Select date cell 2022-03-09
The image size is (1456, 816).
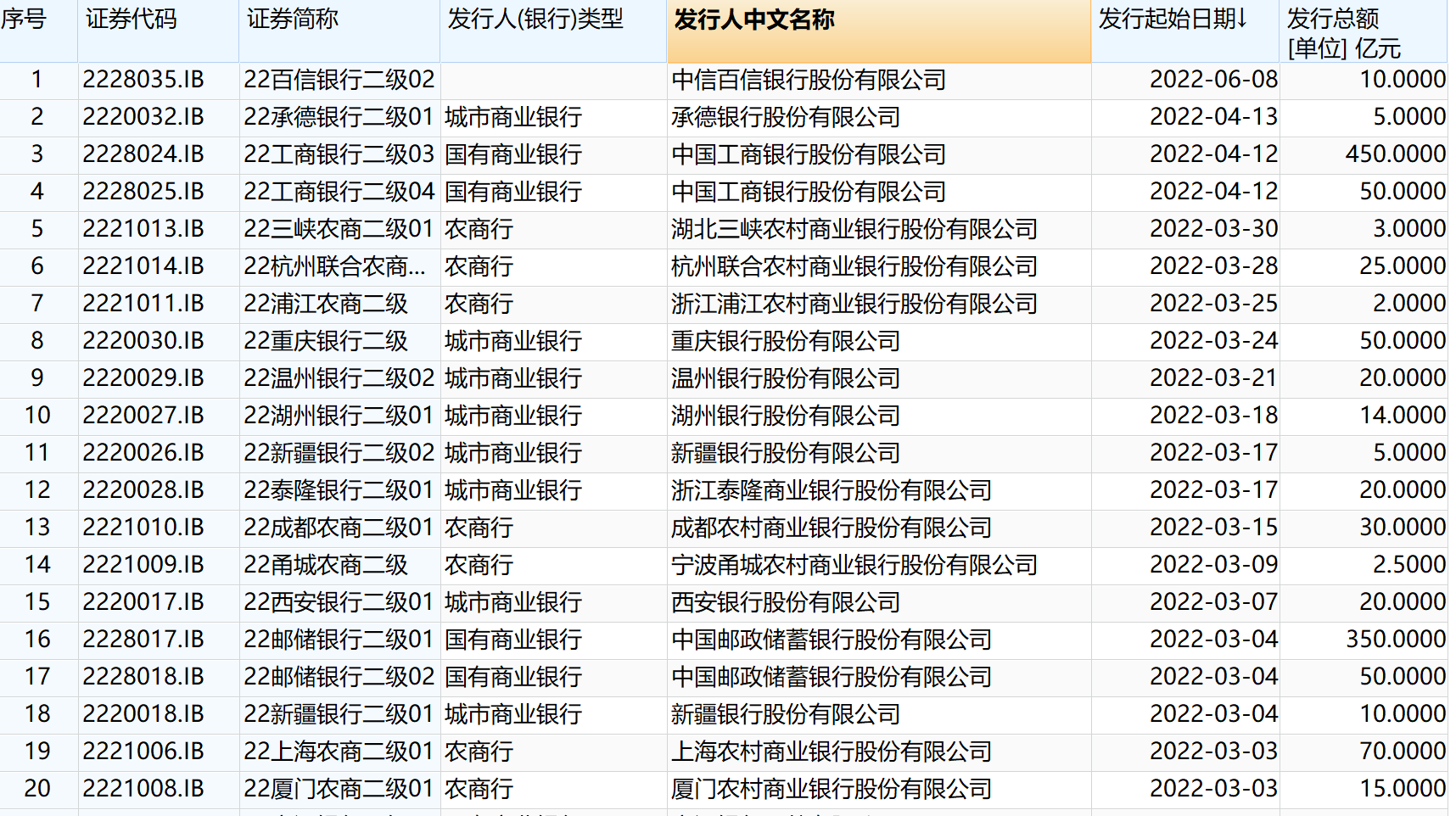point(1213,565)
